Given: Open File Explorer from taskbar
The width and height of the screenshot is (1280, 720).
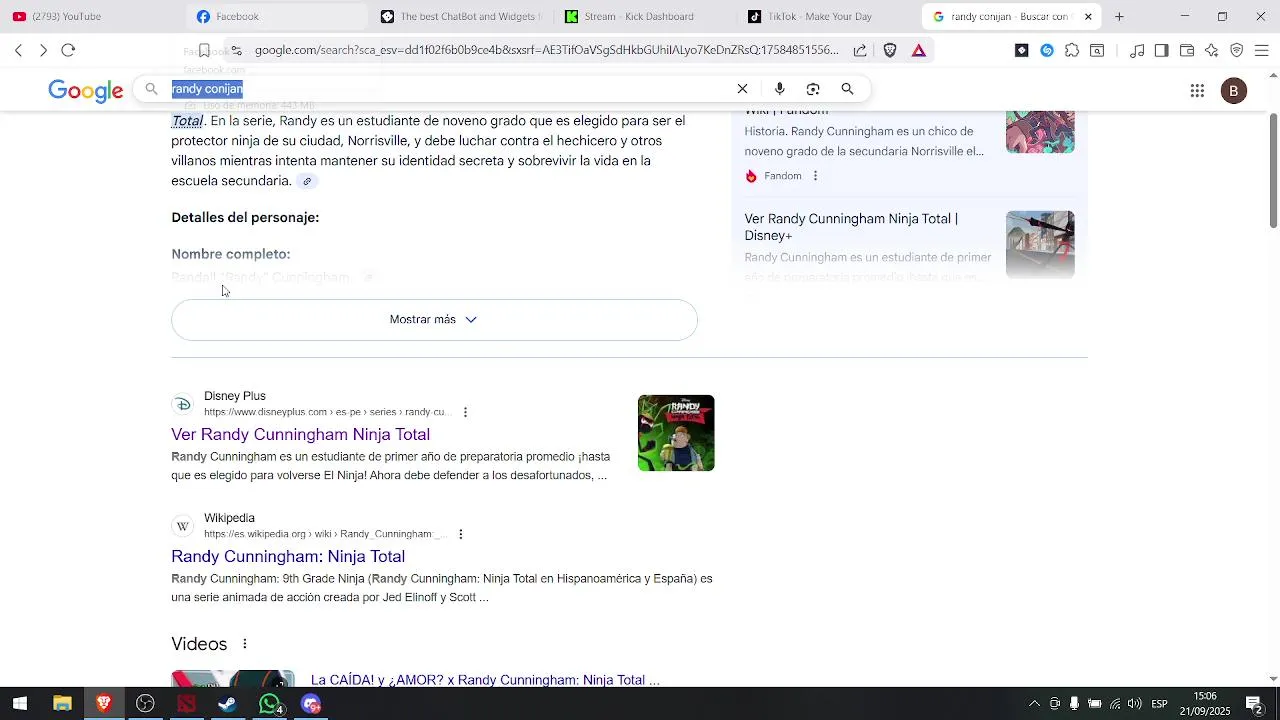Looking at the screenshot, I should 62,704.
